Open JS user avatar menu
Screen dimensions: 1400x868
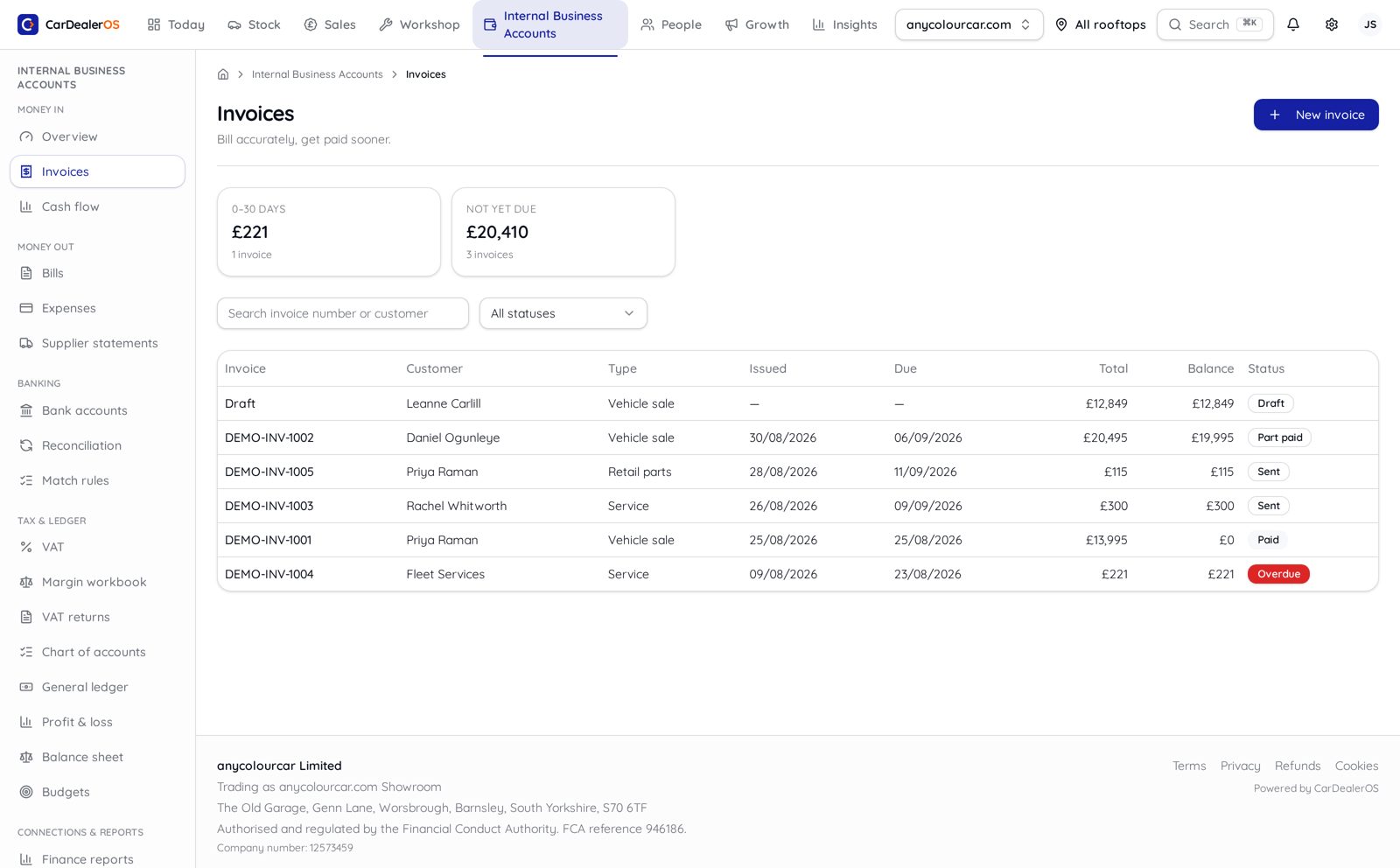[x=1370, y=24]
